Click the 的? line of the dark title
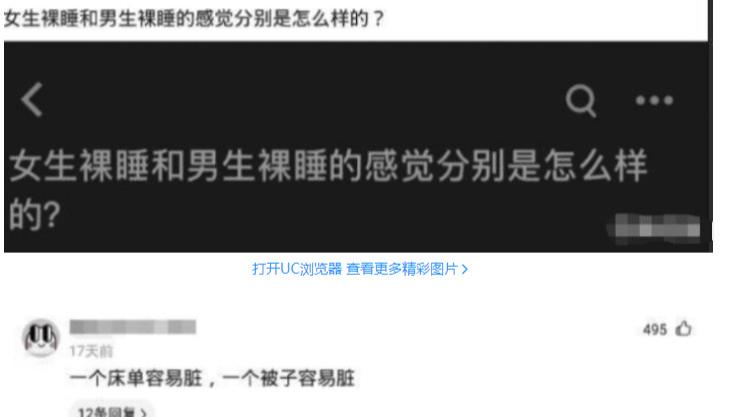Viewport: 740px width, 417px height. point(35,215)
